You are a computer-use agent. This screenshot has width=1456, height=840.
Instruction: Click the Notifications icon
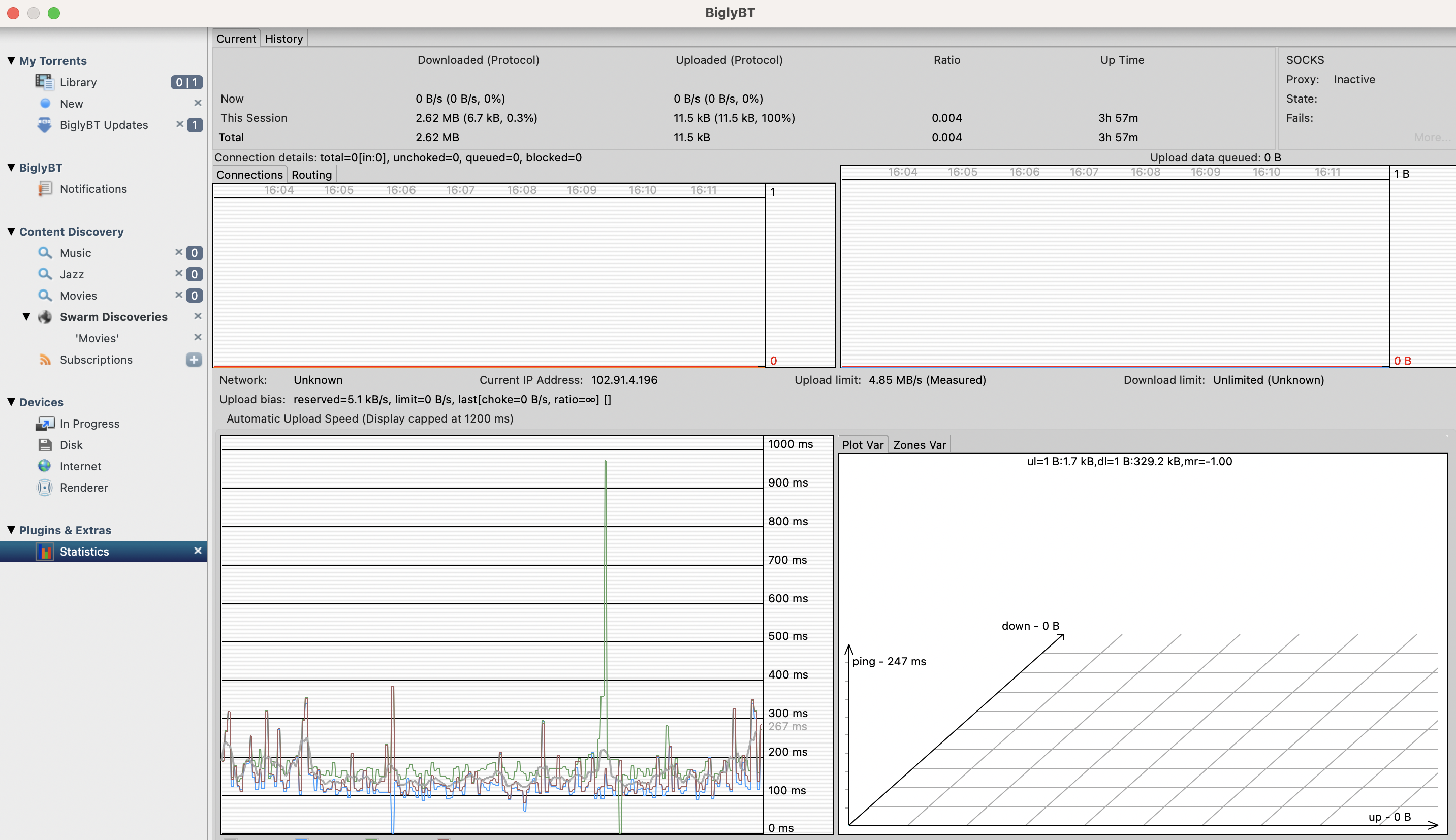pos(44,188)
